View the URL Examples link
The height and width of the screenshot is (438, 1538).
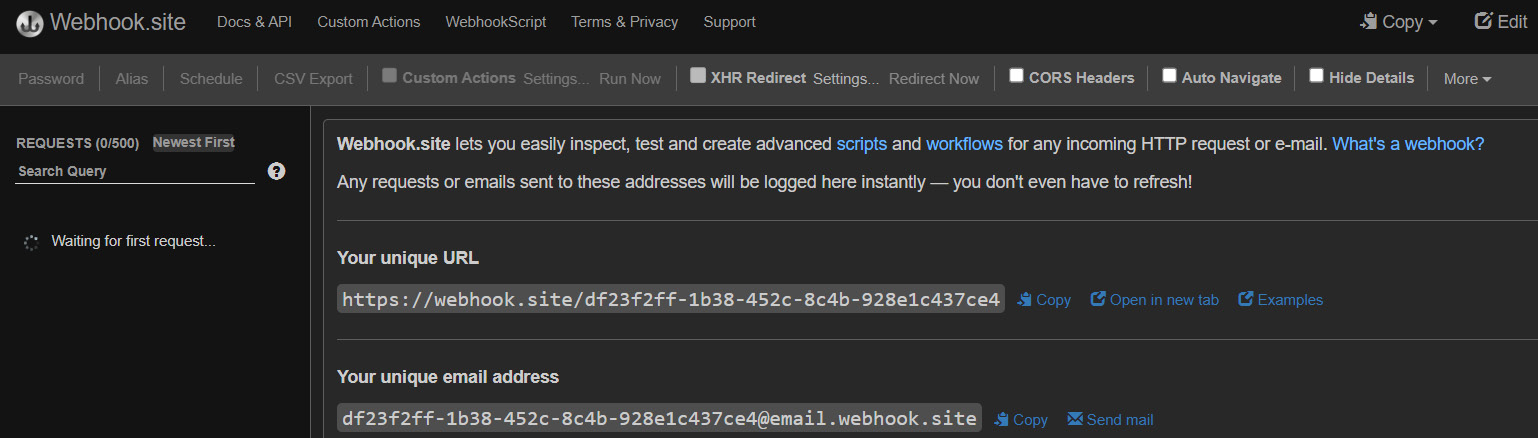pyautogui.click(x=1280, y=300)
